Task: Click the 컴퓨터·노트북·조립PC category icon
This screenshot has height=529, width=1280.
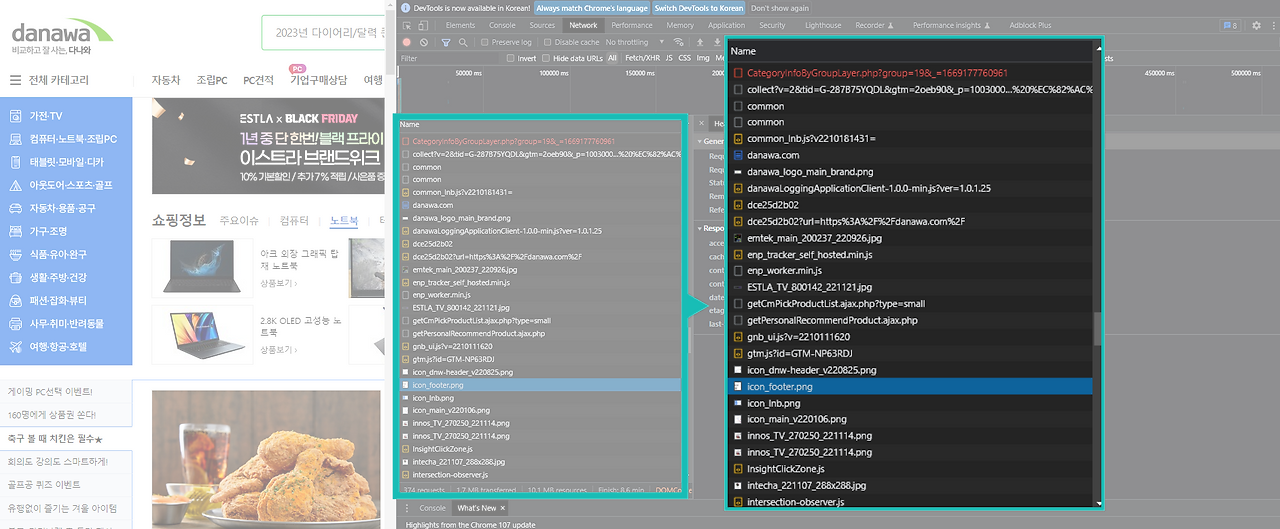Action: [x=17, y=139]
